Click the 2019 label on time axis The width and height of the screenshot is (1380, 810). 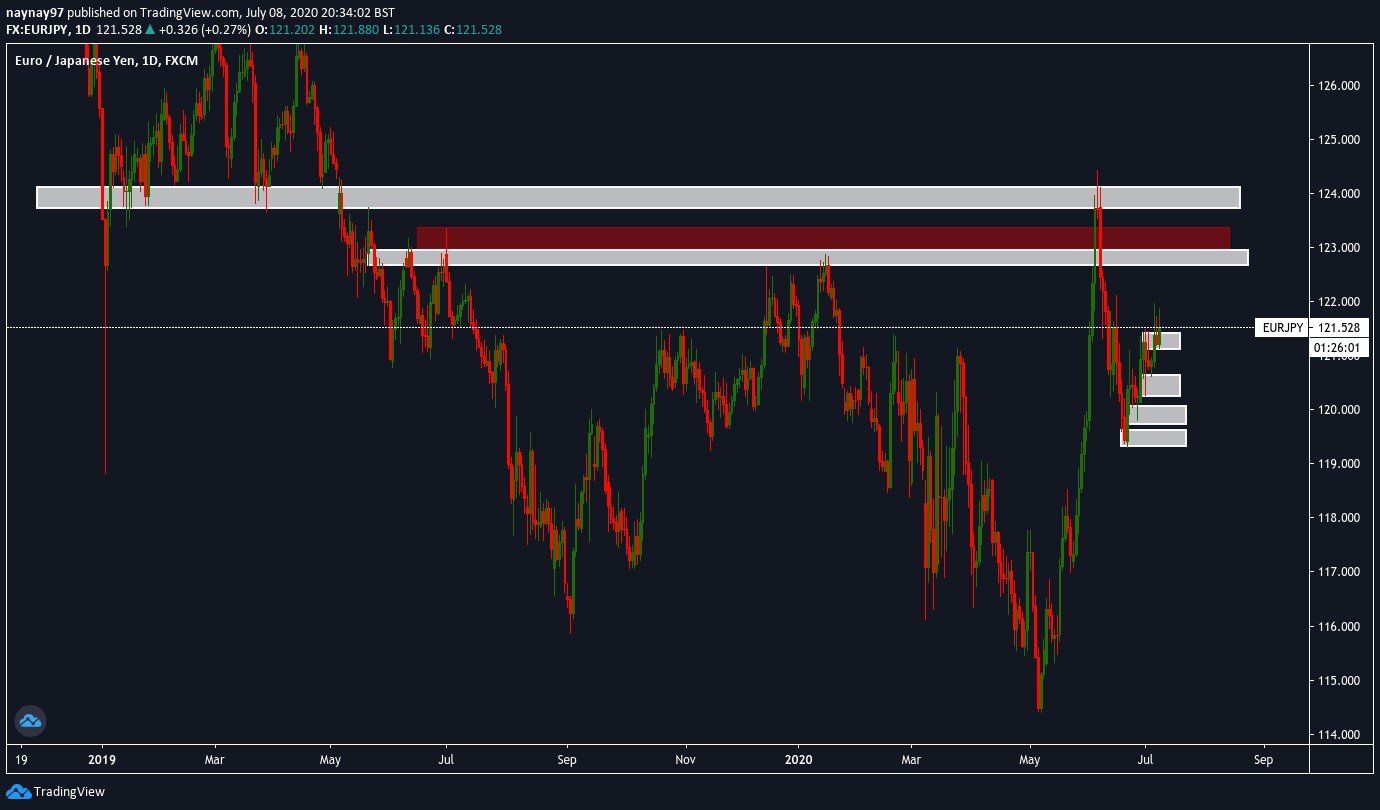[x=102, y=759]
